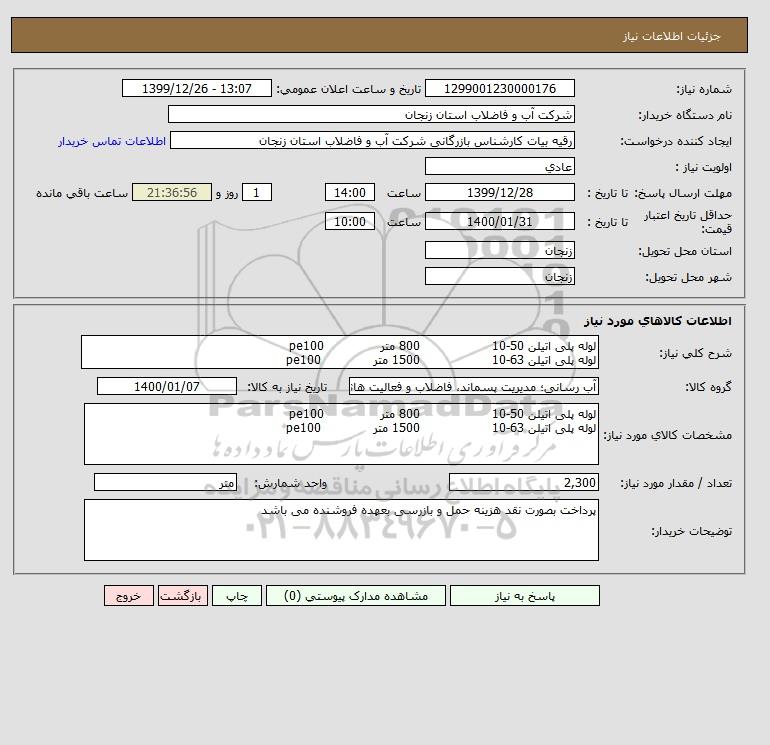Click the request creator field رقیه بیات
Viewport: 770px width, 745px height.
372,140
